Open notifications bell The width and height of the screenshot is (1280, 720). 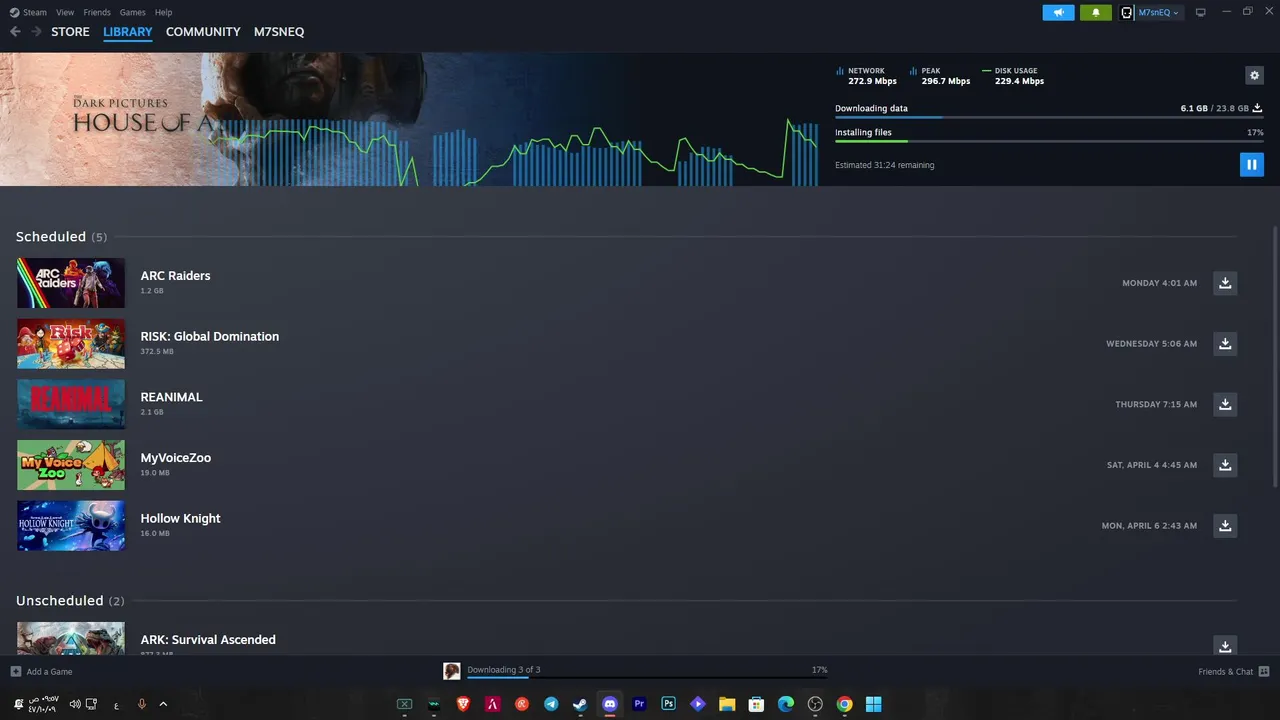[1095, 12]
